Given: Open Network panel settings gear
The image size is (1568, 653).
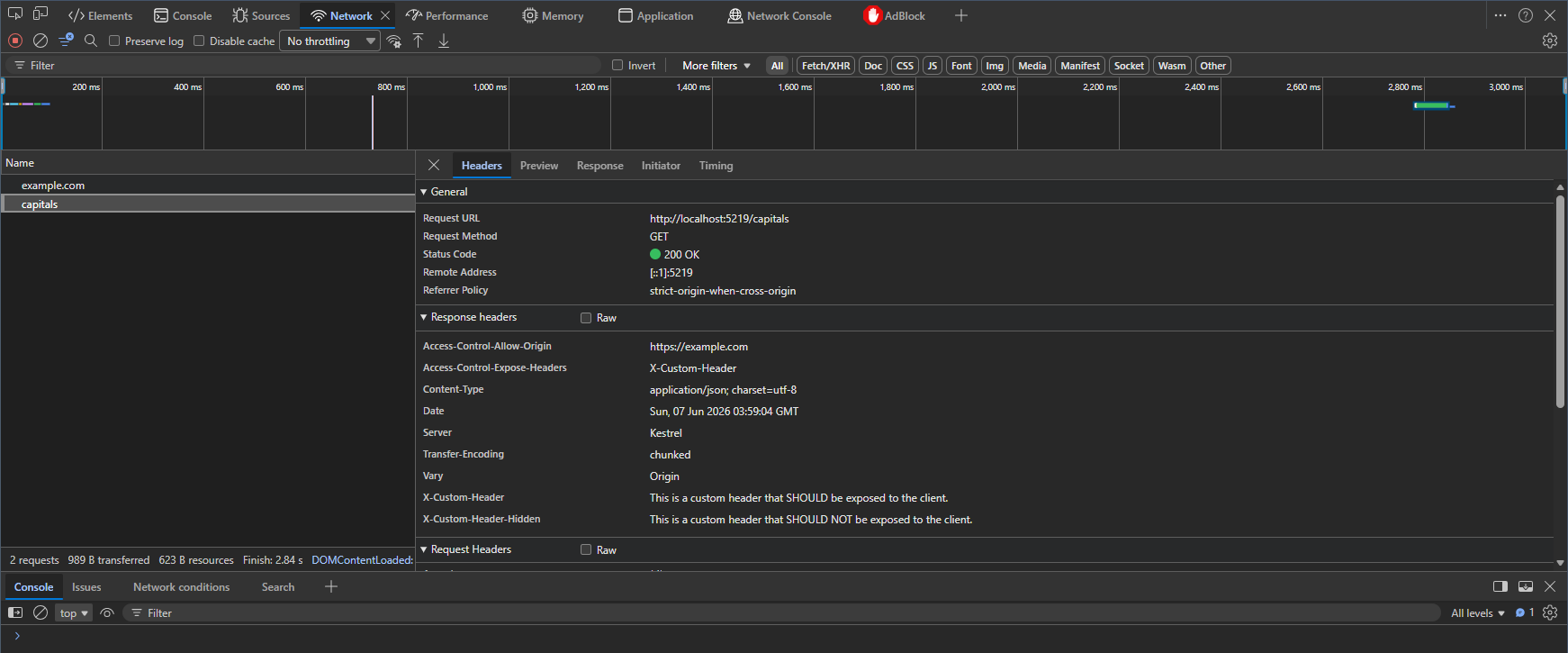Looking at the screenshot, I should [1550, 41].
